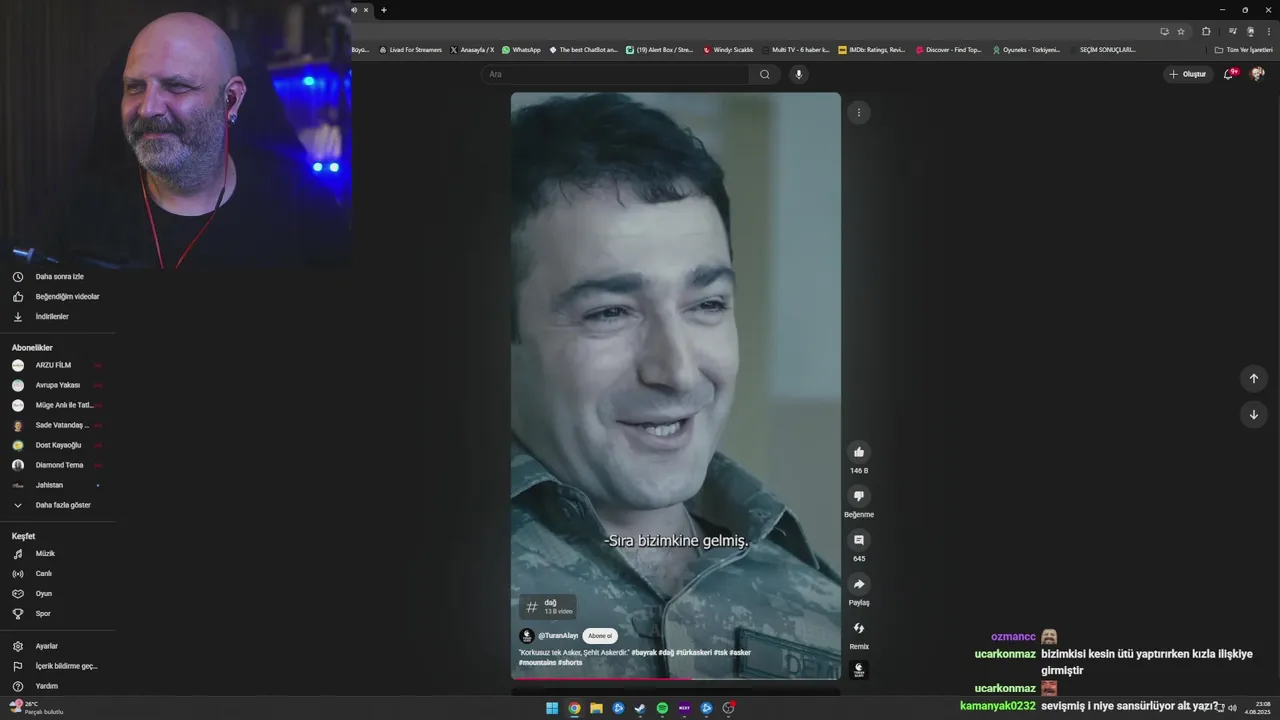The height and width of the screenshot is (720, 1280).
Task: Open Diamond Tema subscription channel
Action: (x=58, y=465)
